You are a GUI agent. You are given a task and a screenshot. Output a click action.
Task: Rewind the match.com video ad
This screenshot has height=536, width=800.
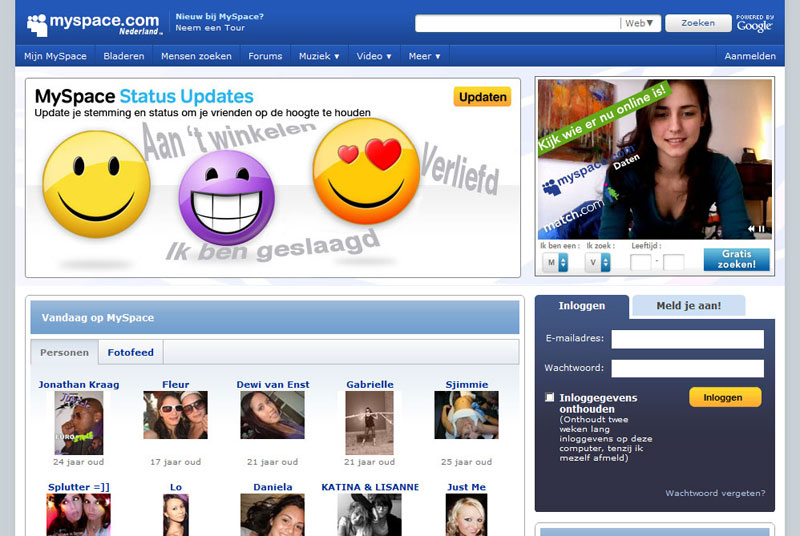(749, 229)
